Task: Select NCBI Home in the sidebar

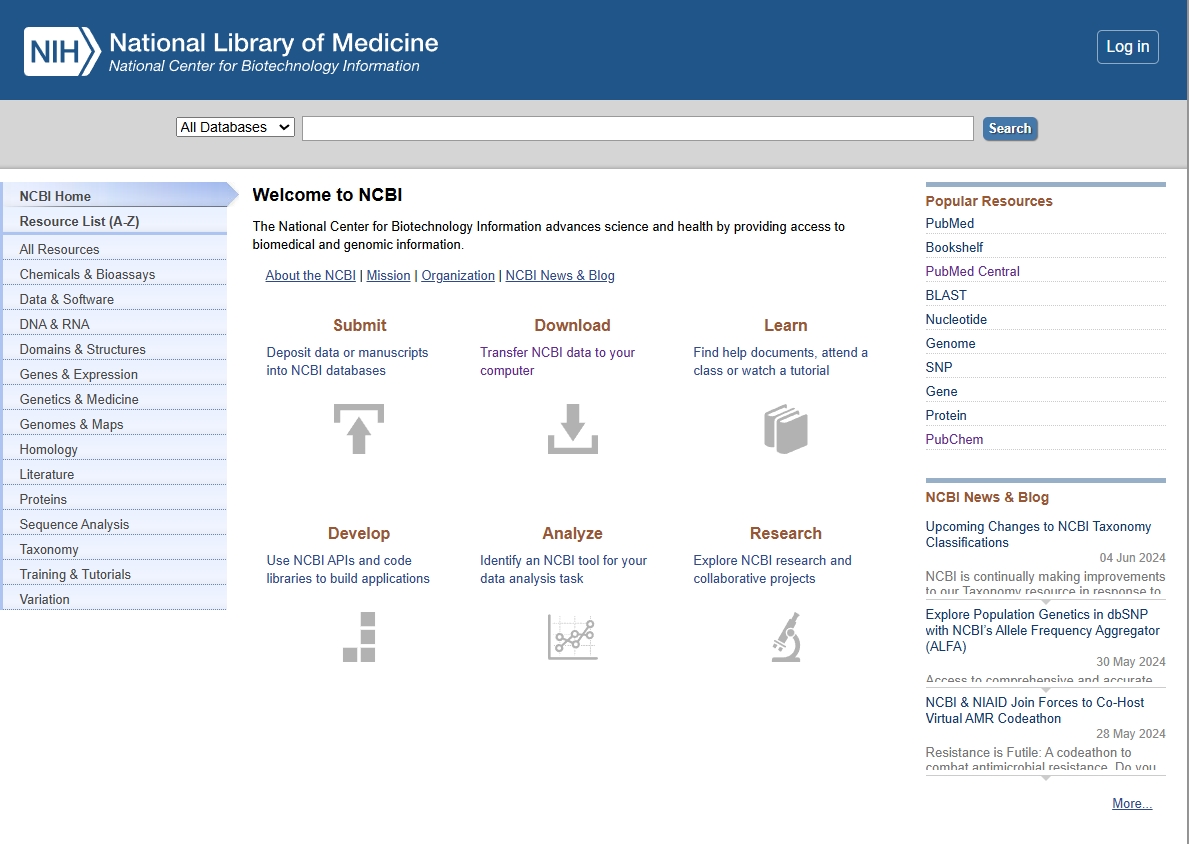Action: coord(114,195)
